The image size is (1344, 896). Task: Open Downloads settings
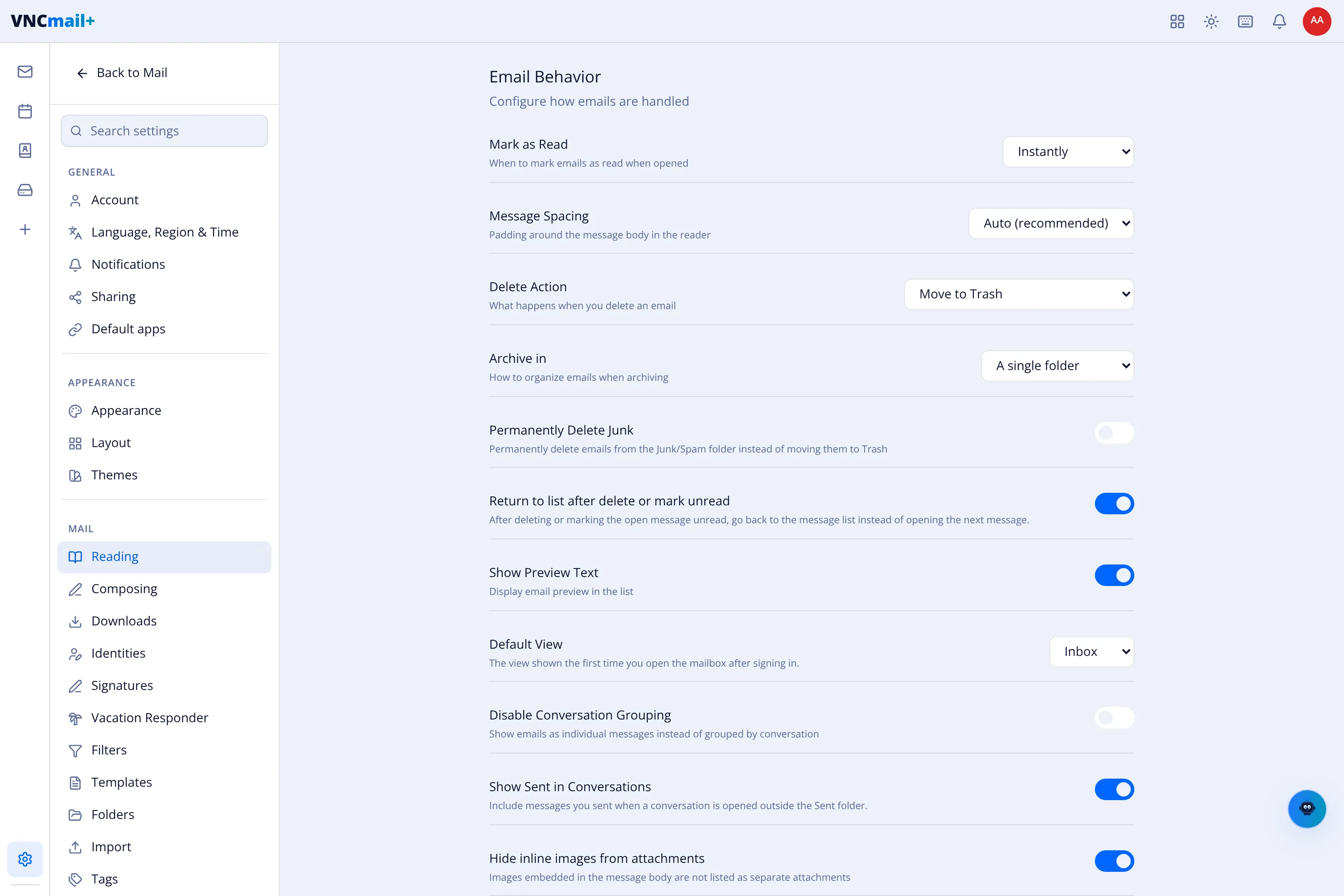pyautogui.click(x=164, y=621)
